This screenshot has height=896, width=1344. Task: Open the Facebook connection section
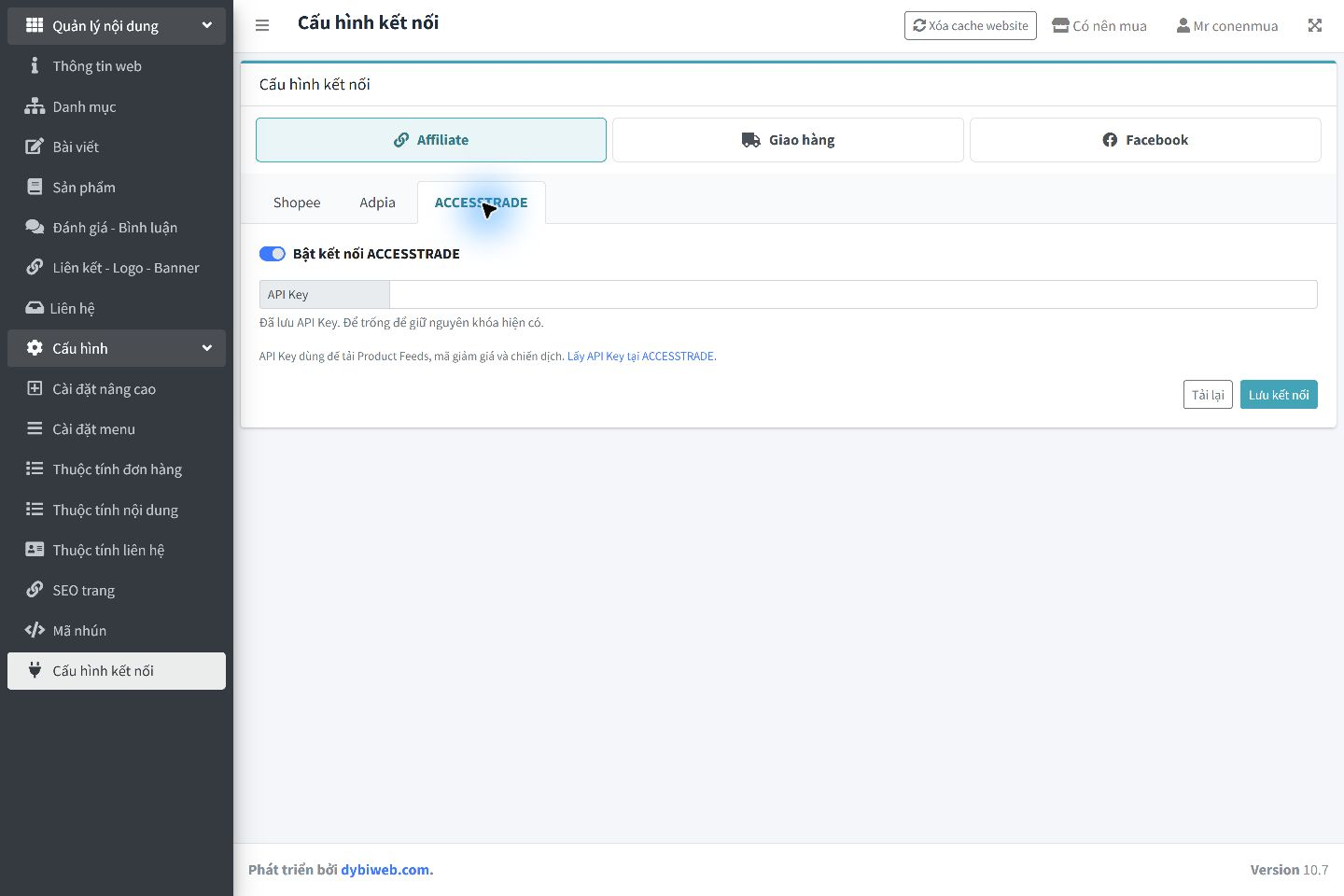[x=1145, y=140]
